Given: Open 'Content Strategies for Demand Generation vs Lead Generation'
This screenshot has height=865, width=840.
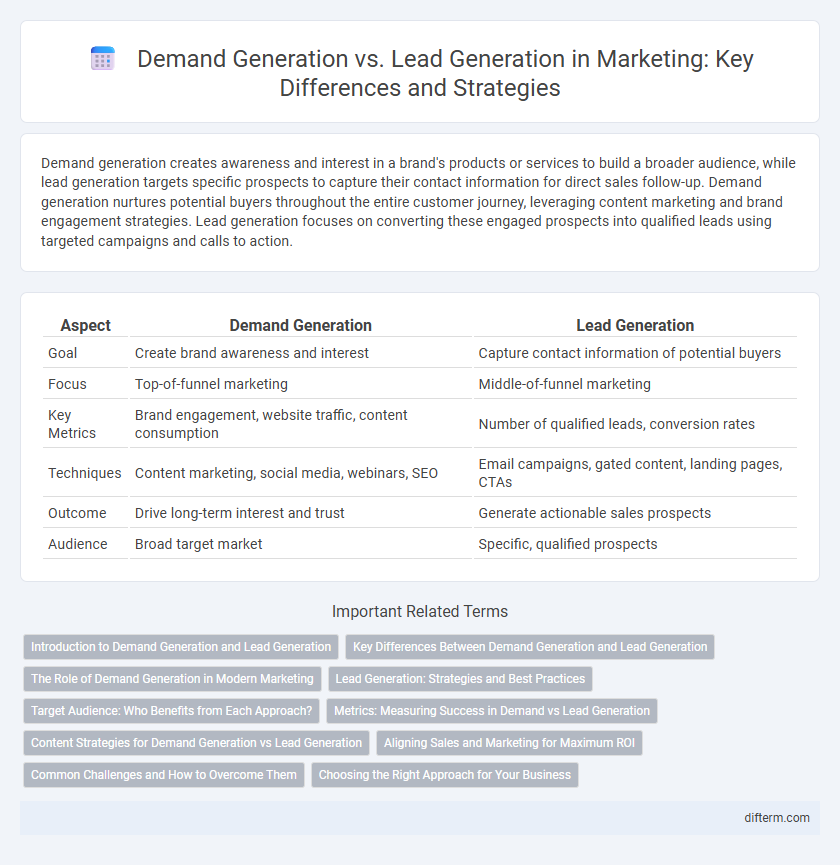Looking at the screenshot, I should click(x=196, y=743).
